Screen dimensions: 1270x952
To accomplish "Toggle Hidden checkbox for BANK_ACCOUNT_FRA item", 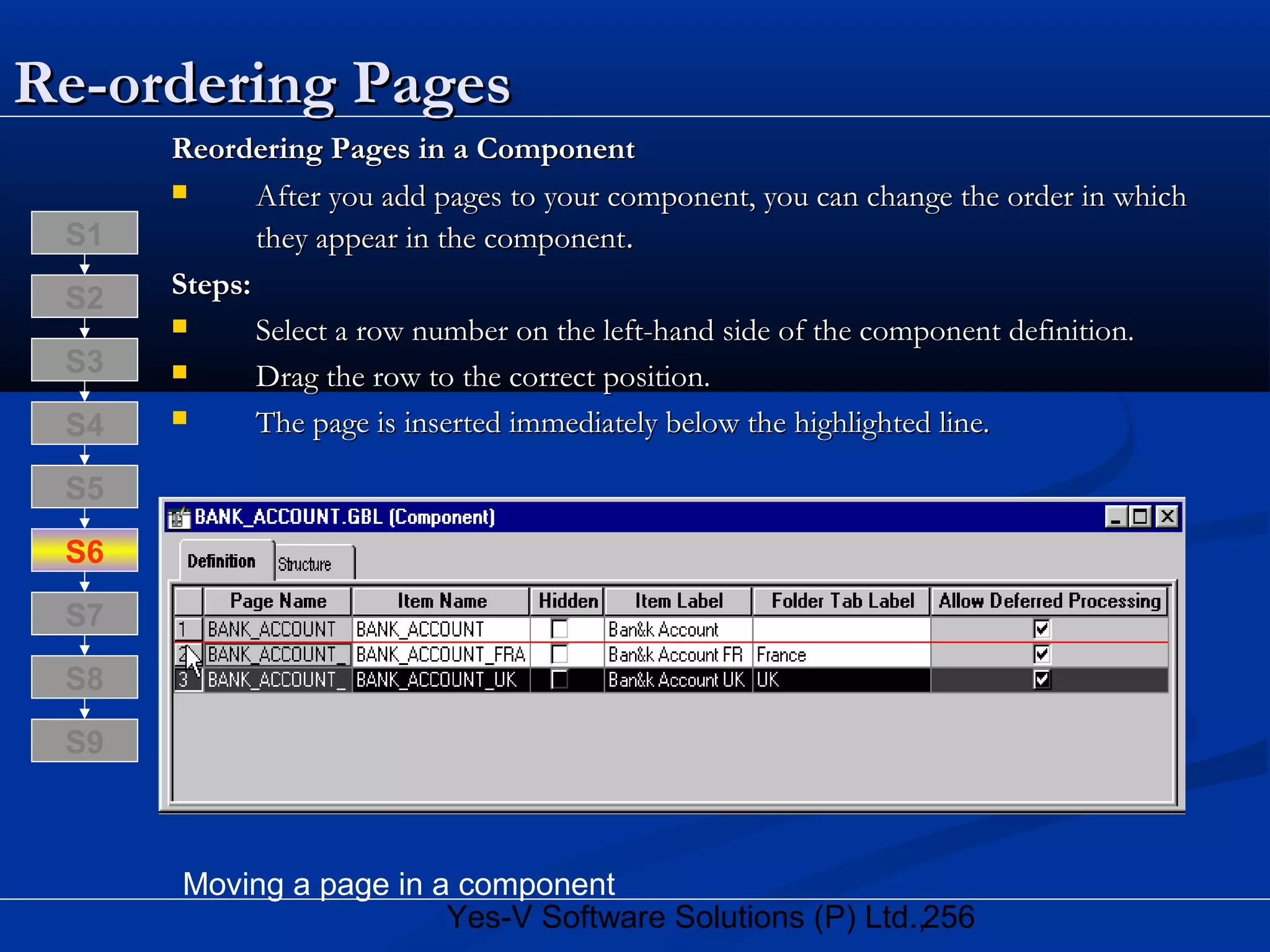I will coord(559,654).
